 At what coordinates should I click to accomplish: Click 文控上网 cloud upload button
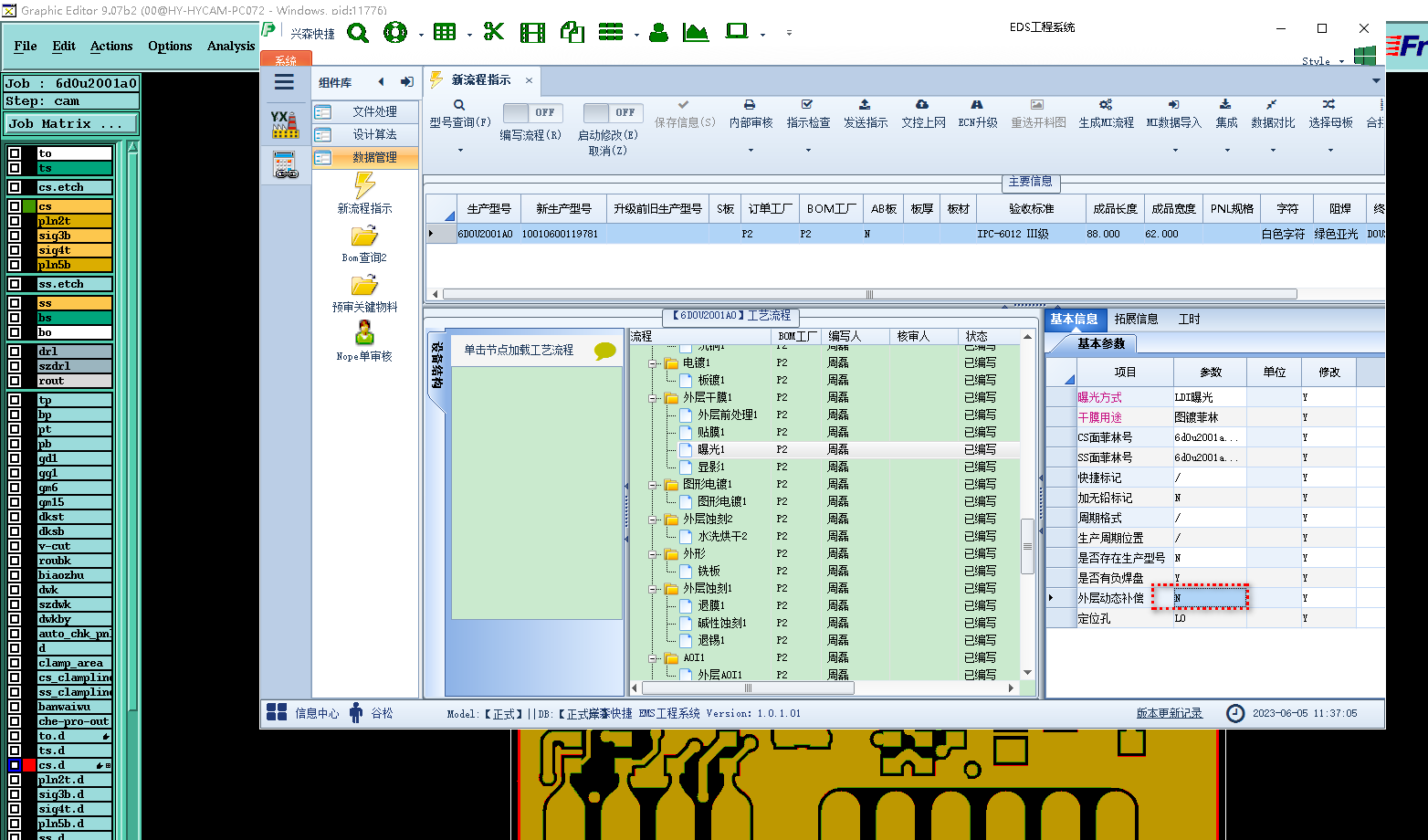923,113
